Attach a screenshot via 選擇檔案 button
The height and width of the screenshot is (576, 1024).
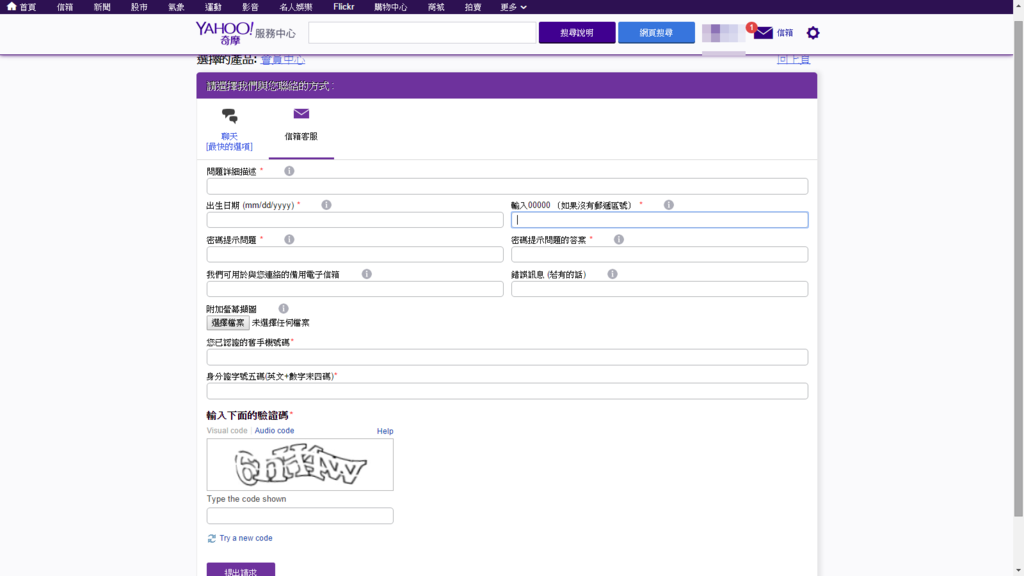pos(230,322)
